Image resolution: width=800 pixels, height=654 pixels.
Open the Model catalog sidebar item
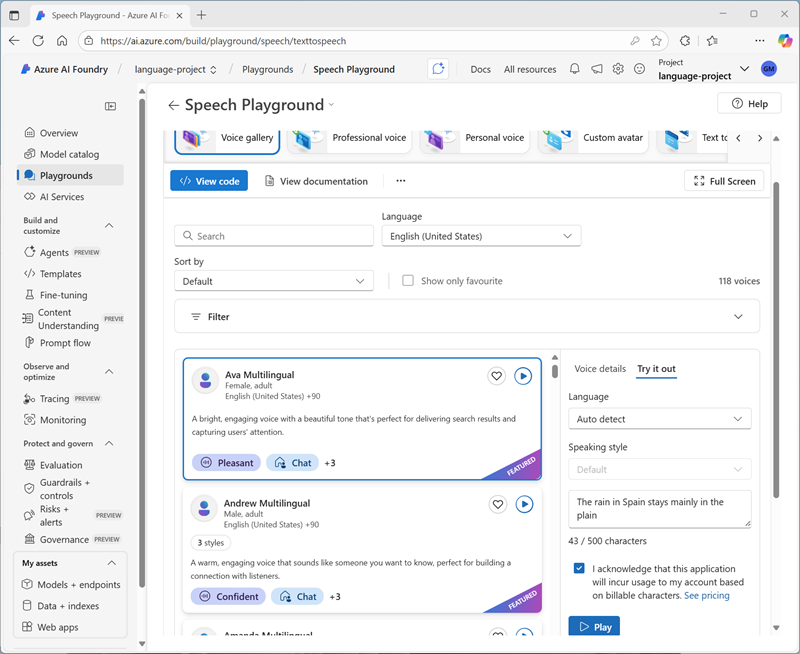pos(69,154)
